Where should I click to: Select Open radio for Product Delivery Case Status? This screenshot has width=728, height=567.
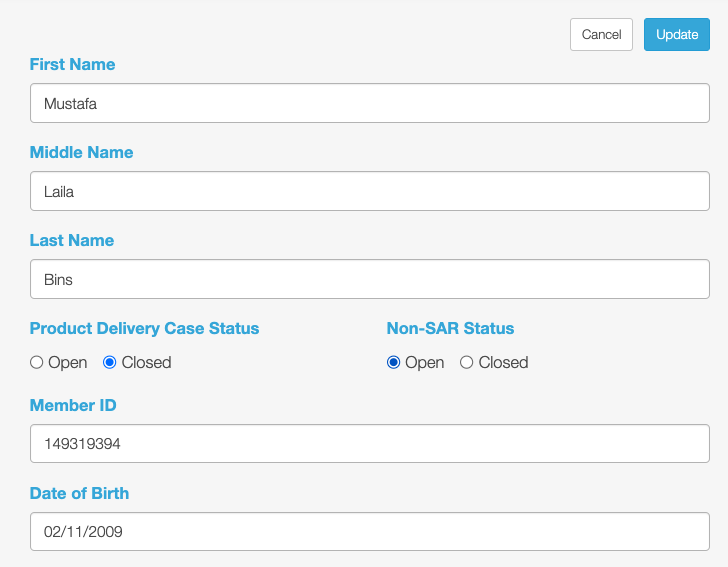coord(37,362)
